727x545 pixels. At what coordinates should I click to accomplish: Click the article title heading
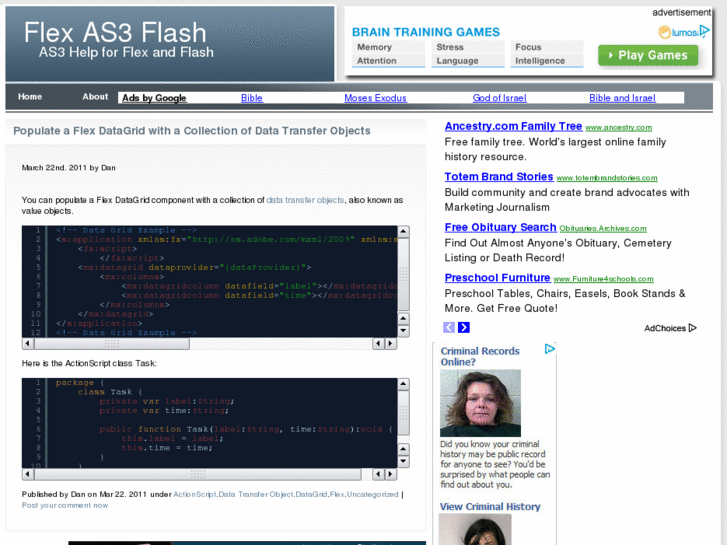point(191,131)
